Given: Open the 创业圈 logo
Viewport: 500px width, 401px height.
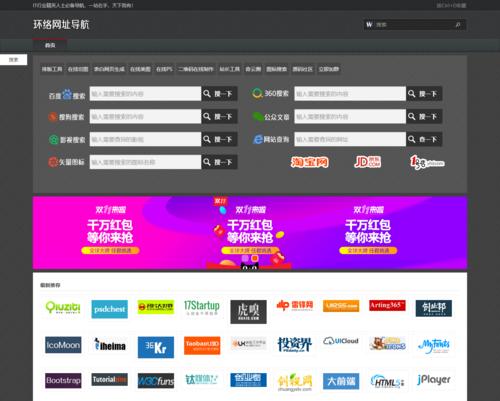Looking at the screenshot, I should 248,380.
